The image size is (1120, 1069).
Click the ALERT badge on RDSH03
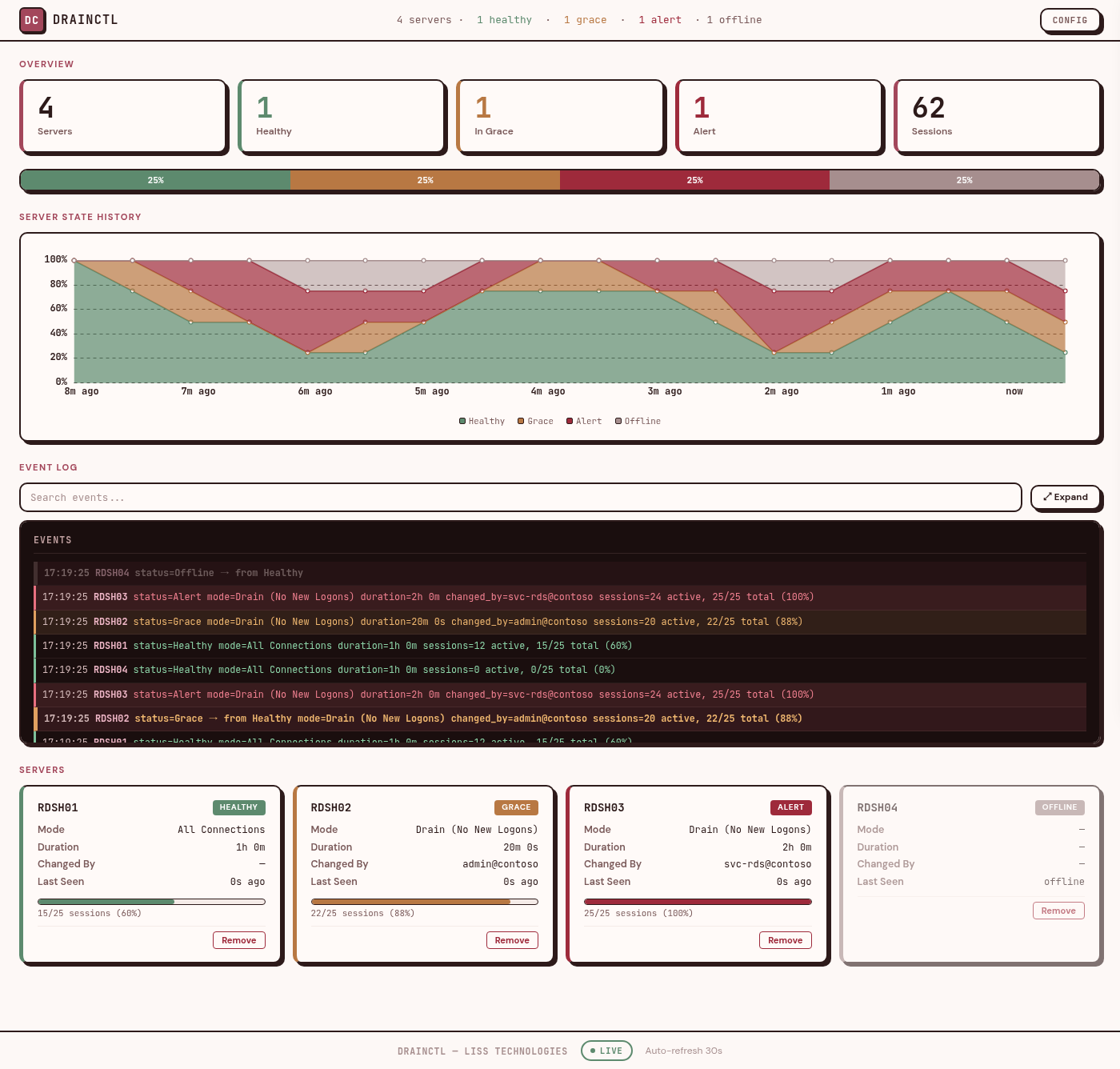click(790, 807)
